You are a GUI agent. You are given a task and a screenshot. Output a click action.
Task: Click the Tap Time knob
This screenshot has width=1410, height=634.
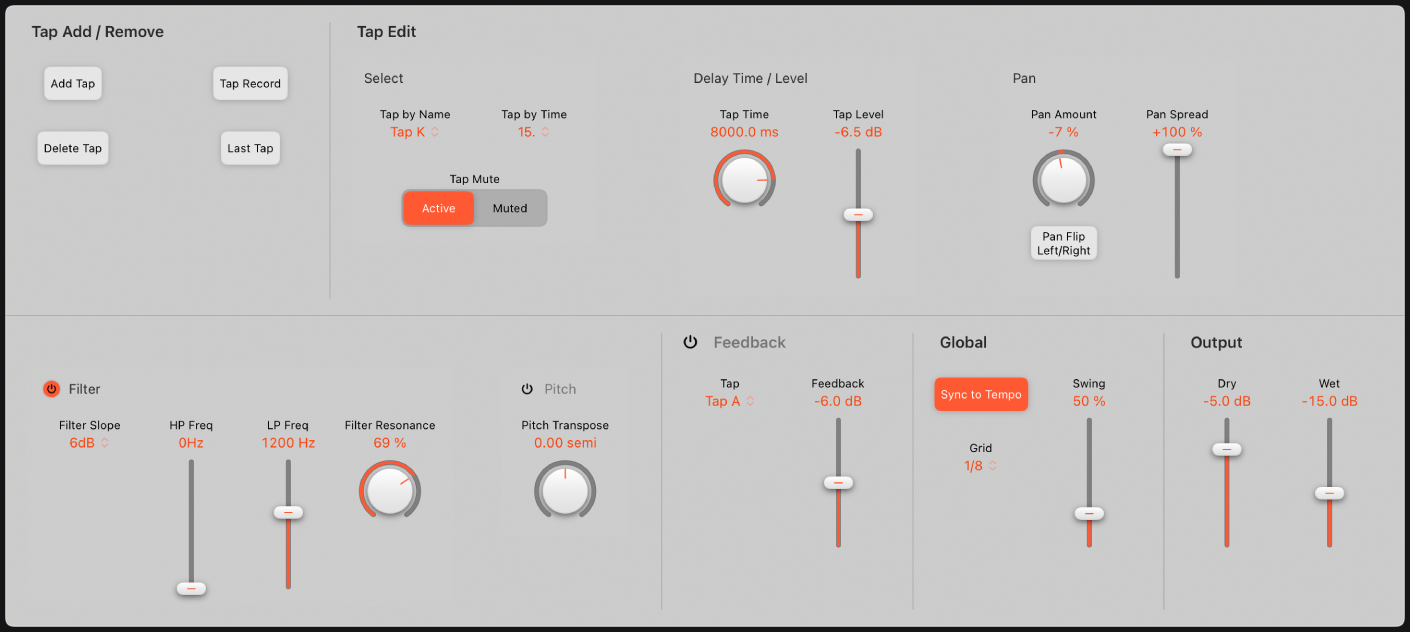[744, 179]
